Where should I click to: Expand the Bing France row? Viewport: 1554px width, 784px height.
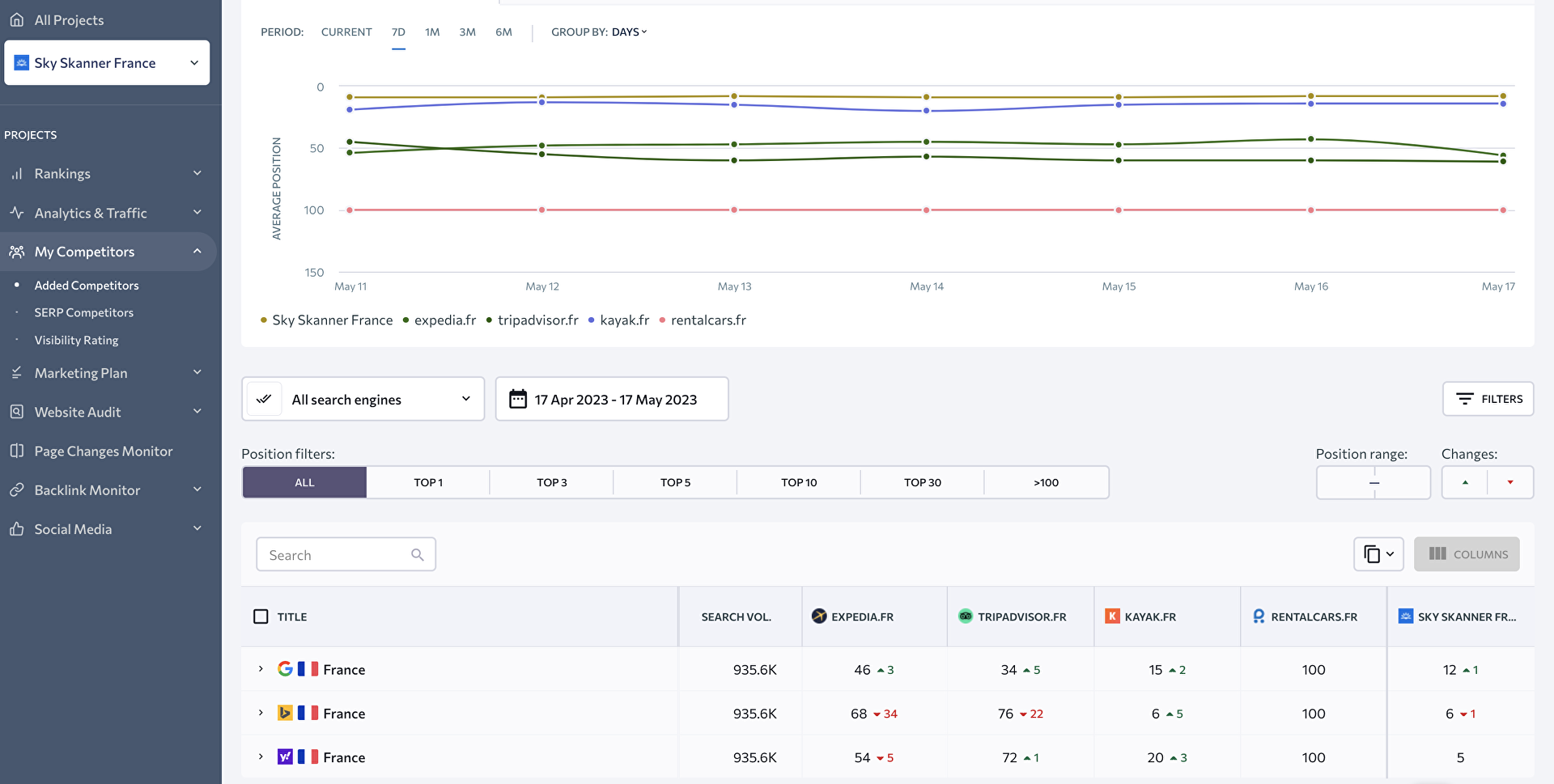261,713
